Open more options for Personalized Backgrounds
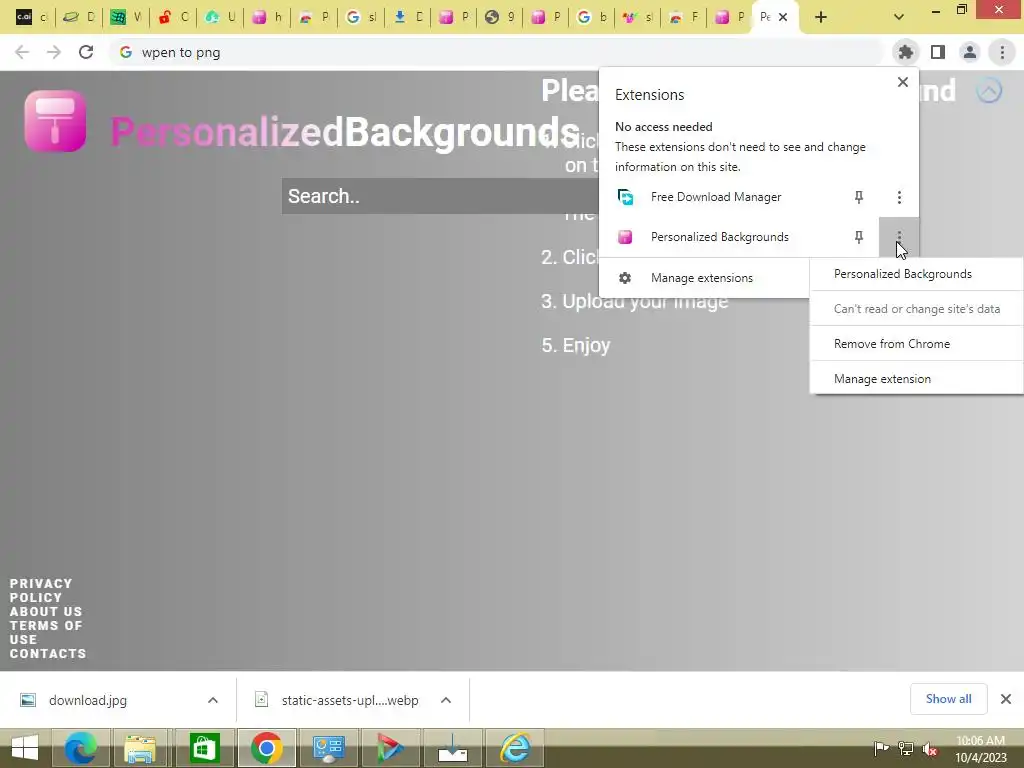Screen dimensions: 1024x768 click(899, 237)
